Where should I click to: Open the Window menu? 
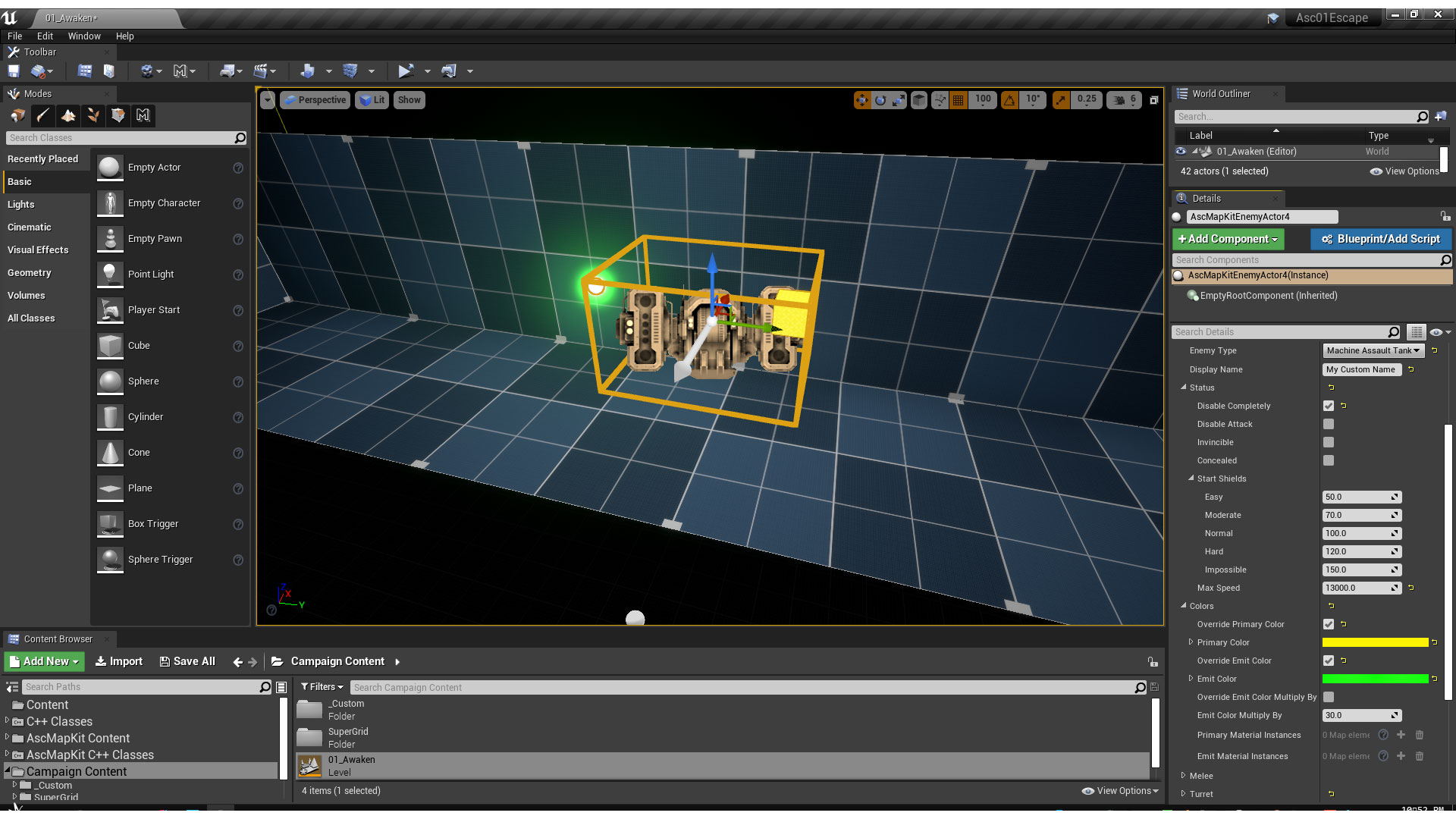point(84,36)
